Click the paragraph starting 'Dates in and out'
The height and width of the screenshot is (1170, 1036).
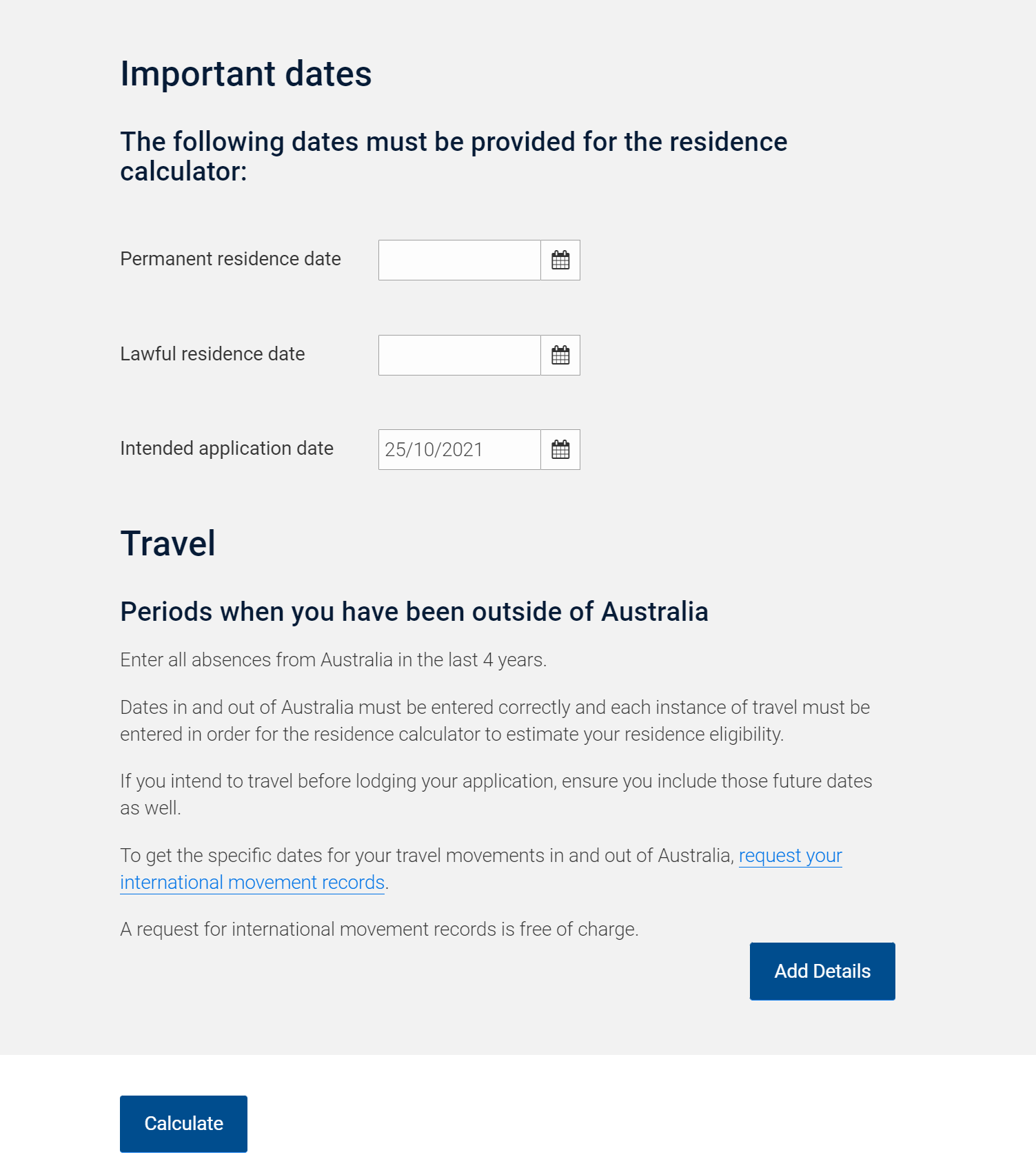point(494,721)
